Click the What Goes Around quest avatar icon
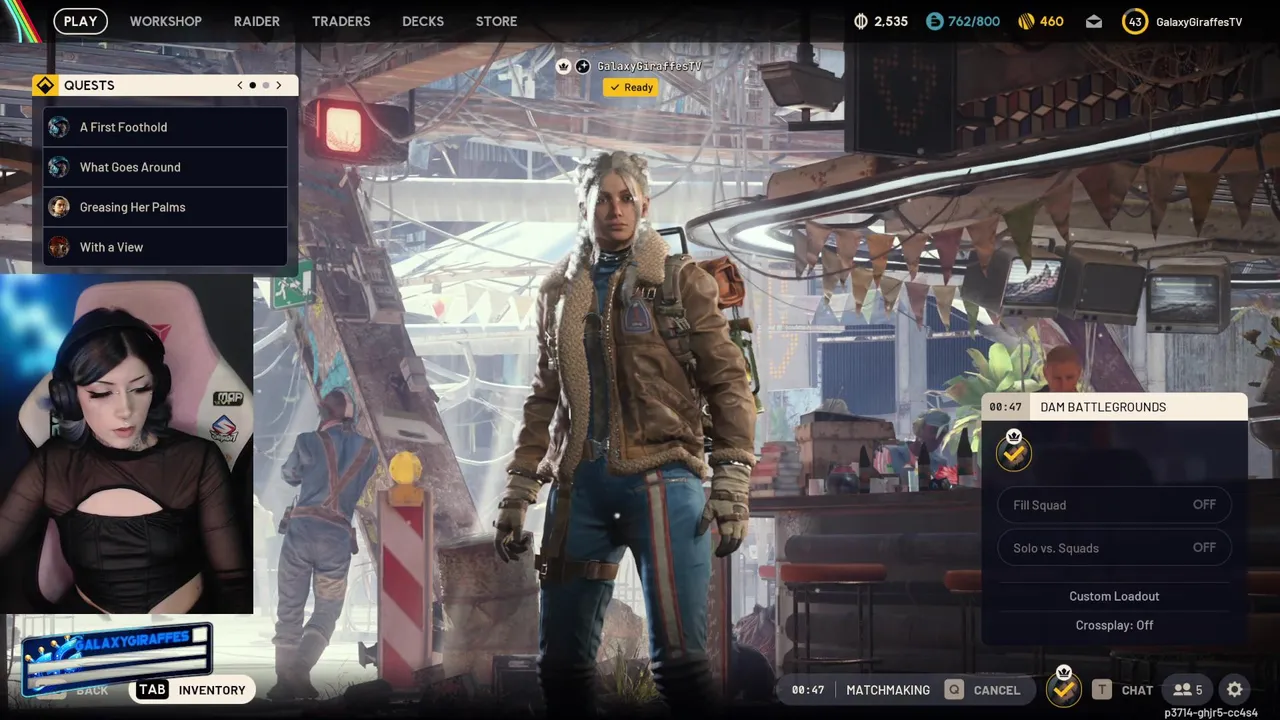This screenshot has width=1280, height=720. coord(59,167)
